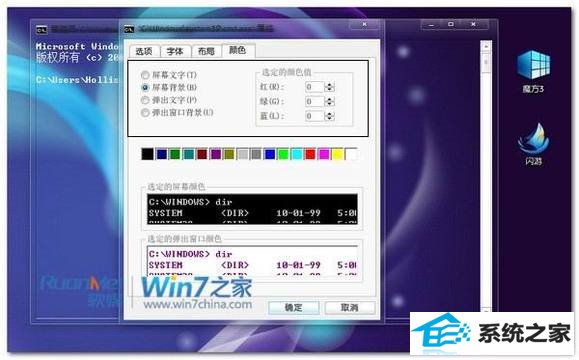Pick the bright red color swatch
Screen dimensions: 579x360
point(311,154)
